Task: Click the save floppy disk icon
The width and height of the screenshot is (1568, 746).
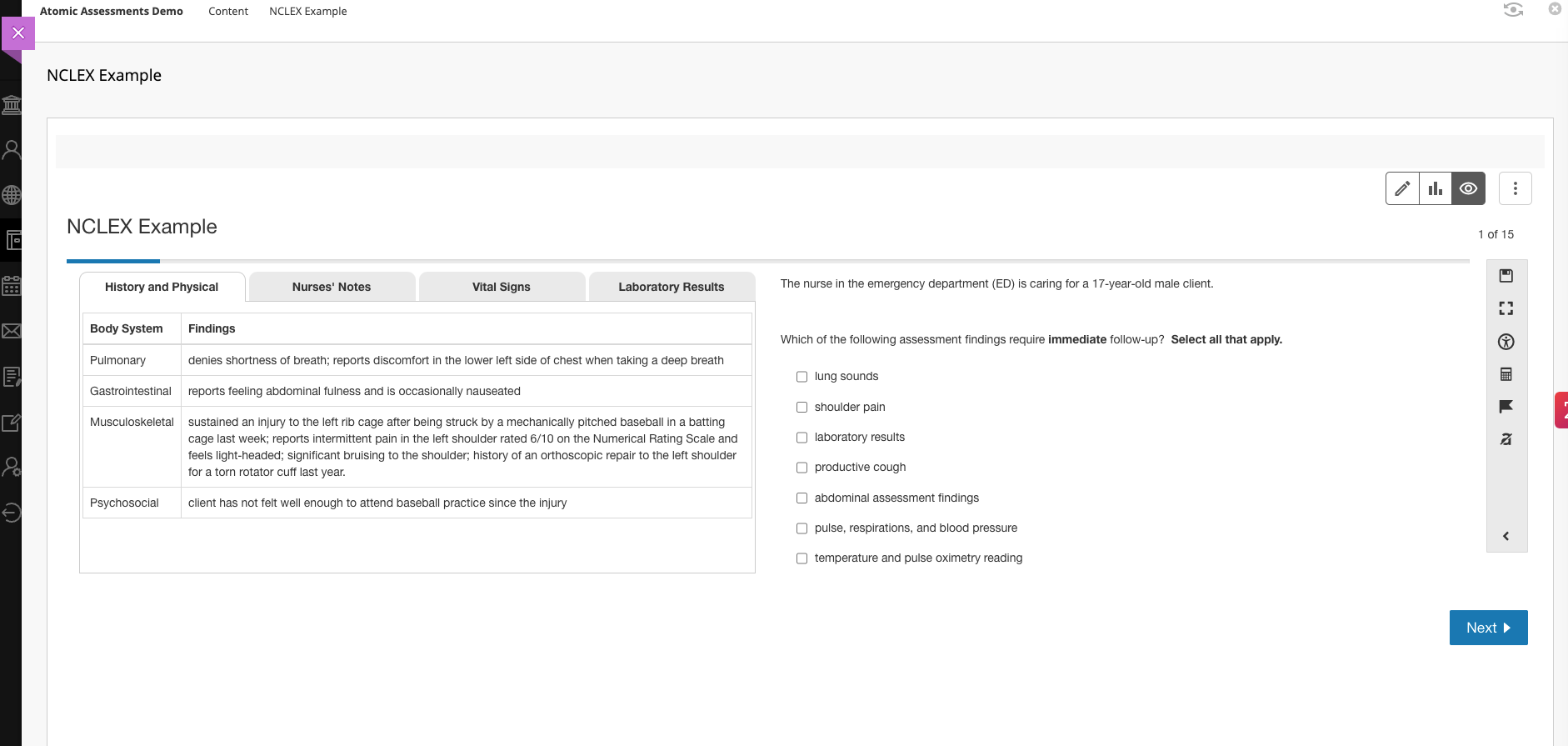Action: coord(1506,276)
